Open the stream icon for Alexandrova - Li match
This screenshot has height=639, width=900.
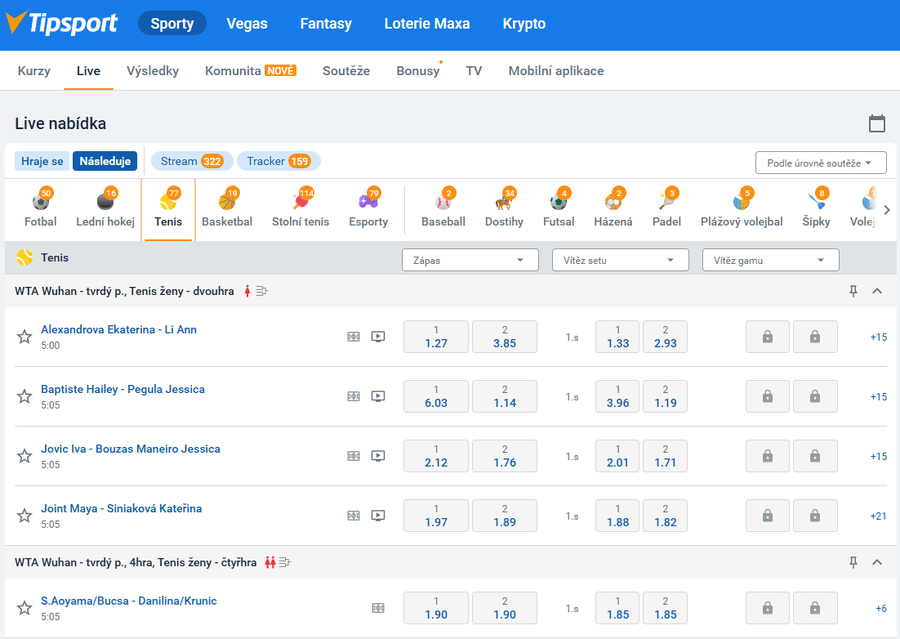click(378, 337)
